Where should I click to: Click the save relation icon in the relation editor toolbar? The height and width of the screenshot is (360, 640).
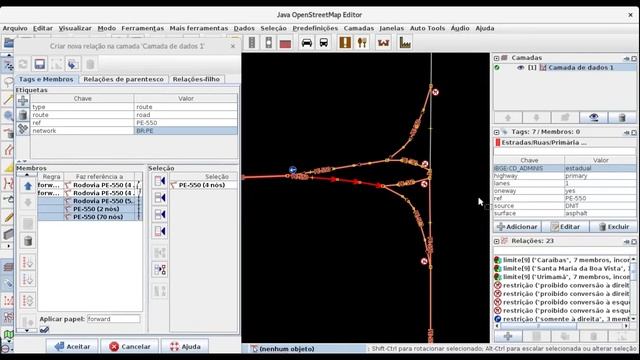click(x=40, y=64)
